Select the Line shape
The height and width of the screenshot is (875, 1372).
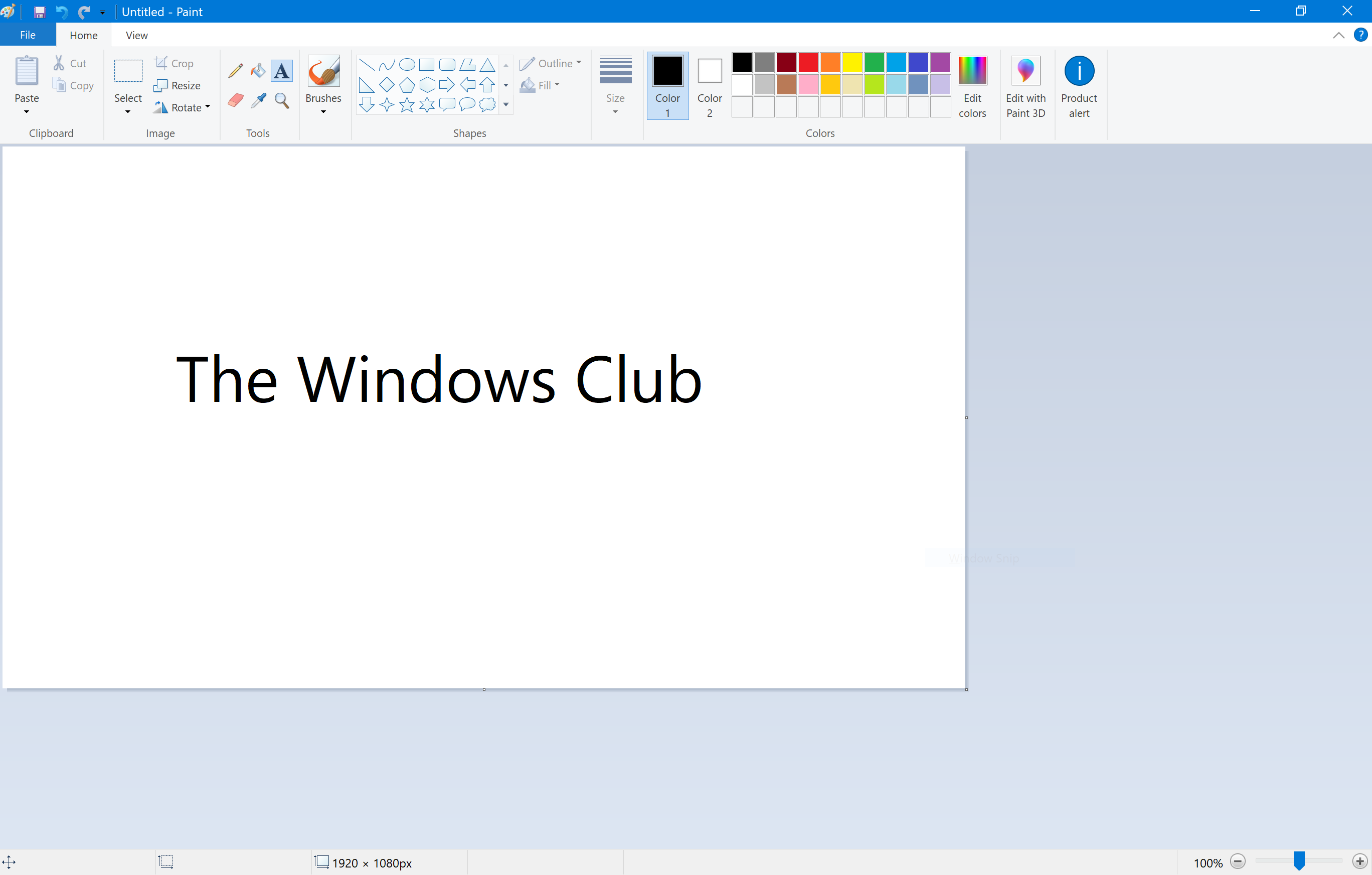(367, 64)
